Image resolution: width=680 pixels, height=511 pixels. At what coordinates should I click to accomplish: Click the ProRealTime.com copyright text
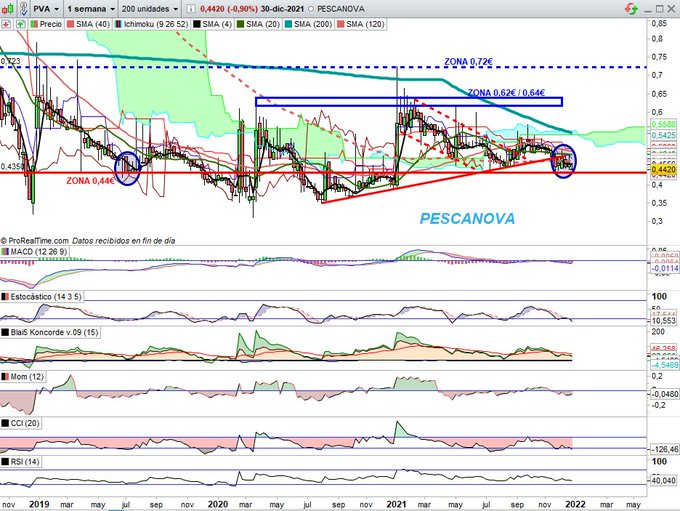coord(35,241)
